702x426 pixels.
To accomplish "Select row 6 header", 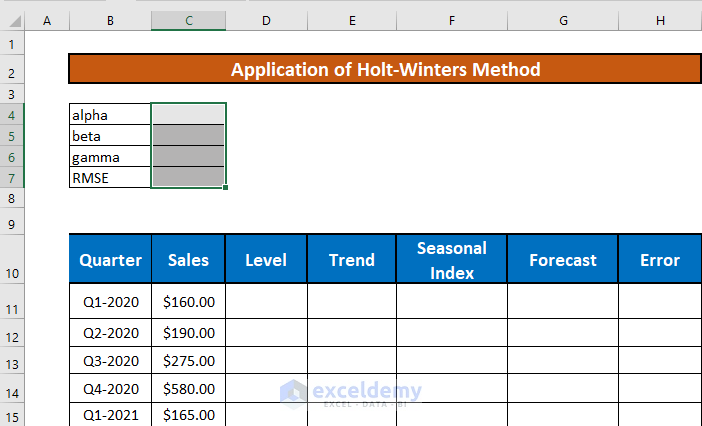I will (12, 157).
